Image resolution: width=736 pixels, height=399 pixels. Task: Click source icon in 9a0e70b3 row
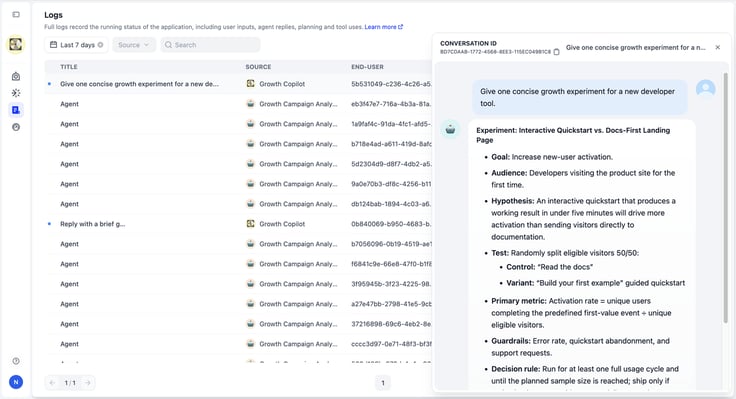tap(251, 184)
